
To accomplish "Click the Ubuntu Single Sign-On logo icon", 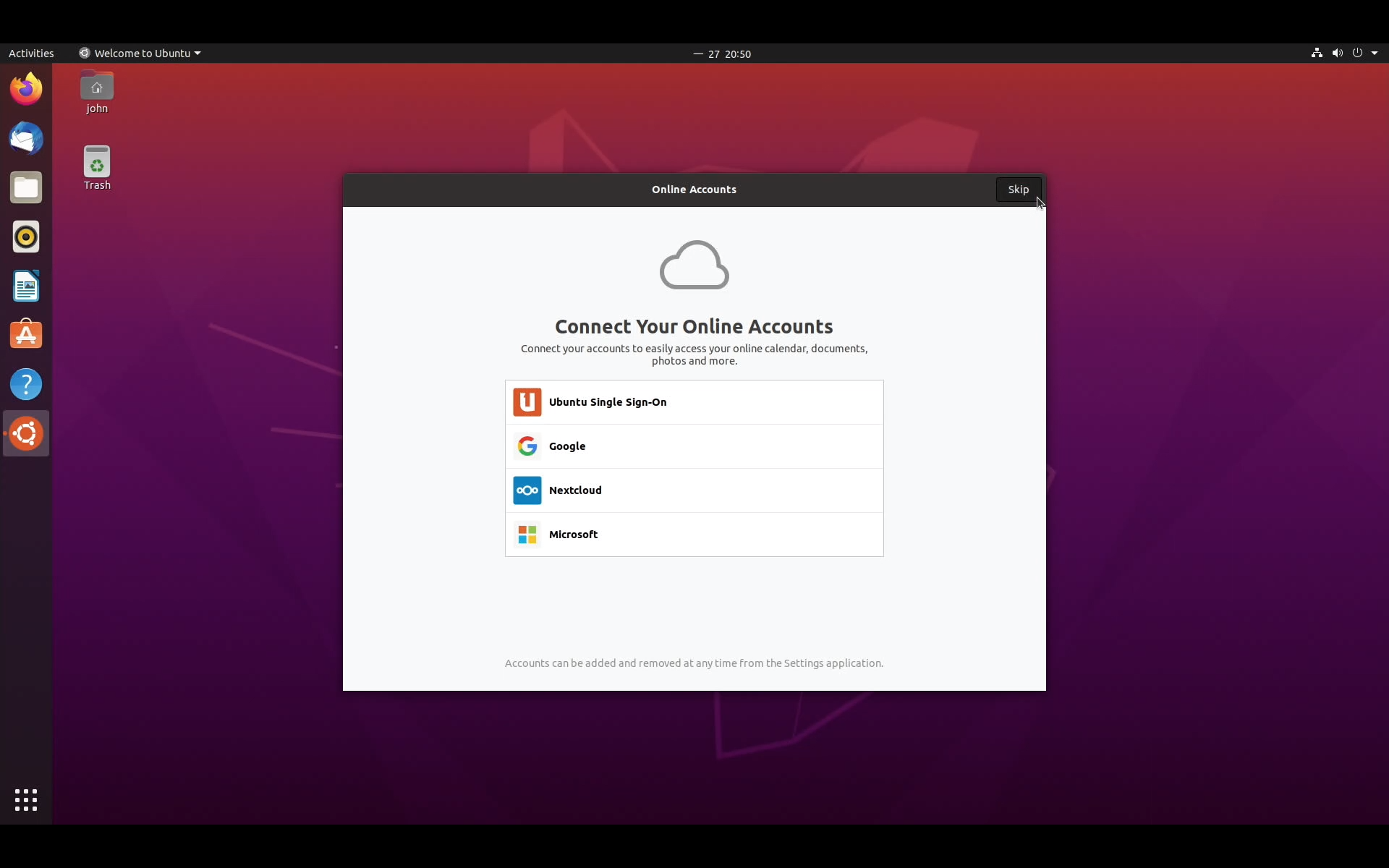I will coord(527,402).
